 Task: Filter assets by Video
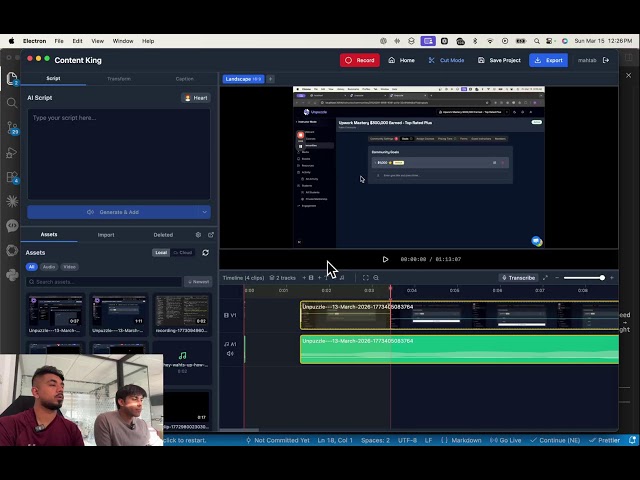tap(69, 267)
